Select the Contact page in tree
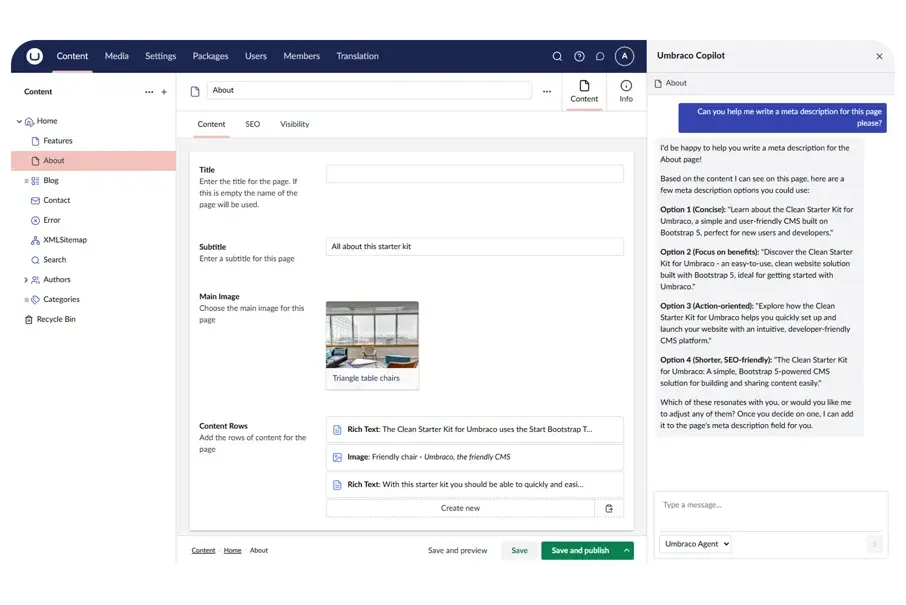 [x=57, y=200]
